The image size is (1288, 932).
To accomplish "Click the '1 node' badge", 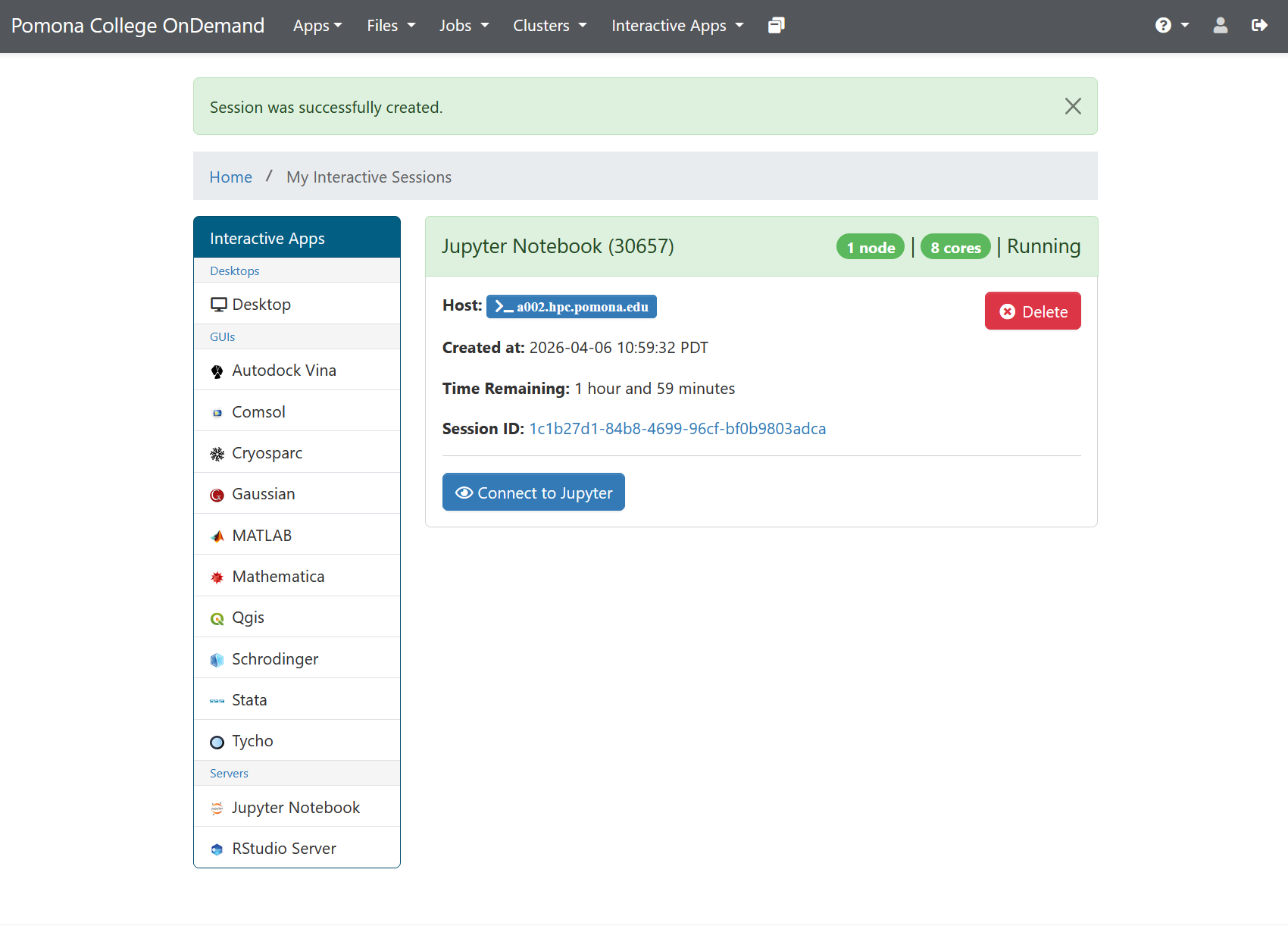I will click(871, 247).
